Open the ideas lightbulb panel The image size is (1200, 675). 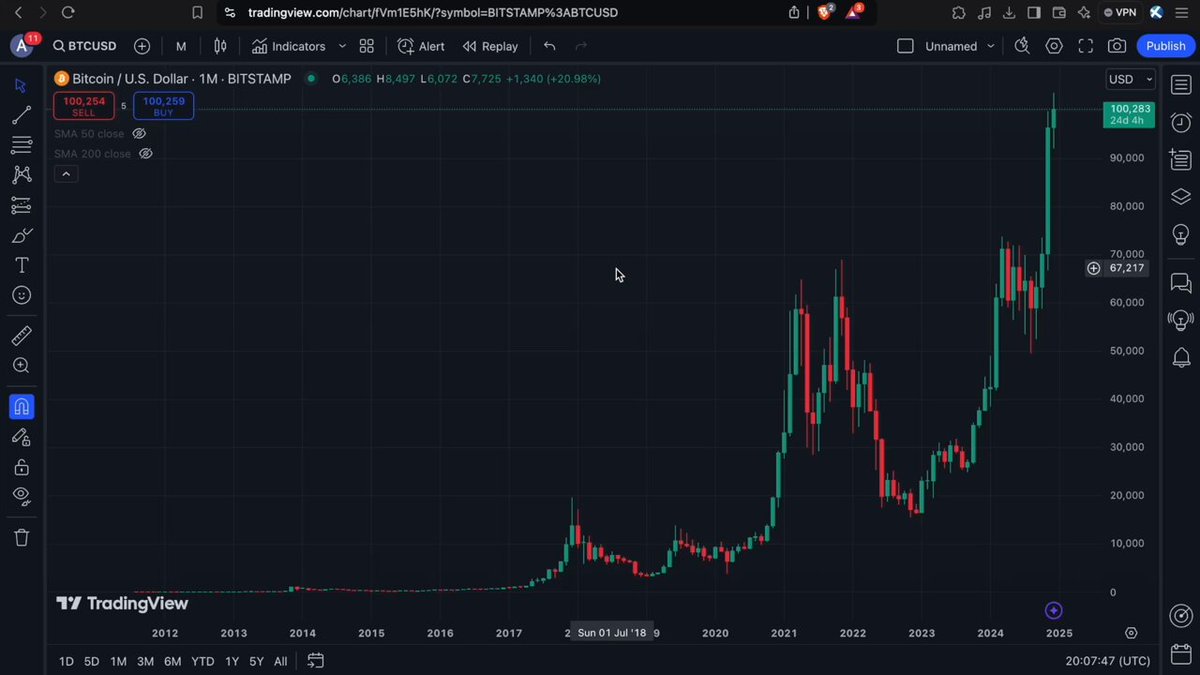1180,234
